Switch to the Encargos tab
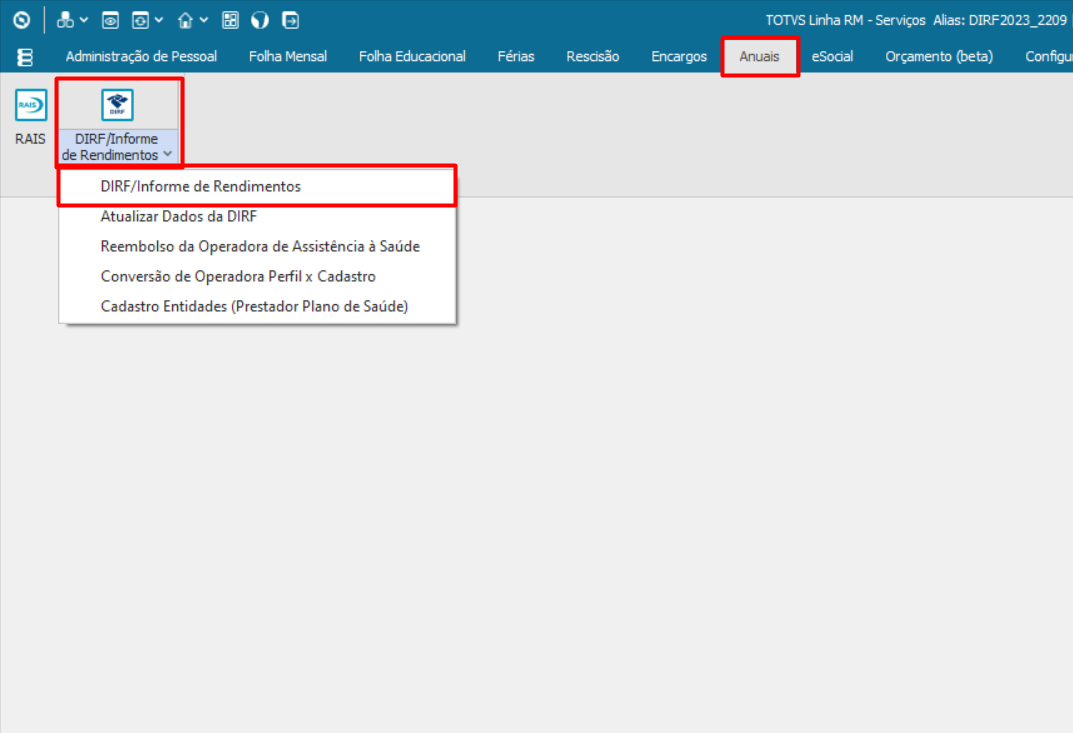The width and height of the screenshot is (1073, 733). coord(679,57)
